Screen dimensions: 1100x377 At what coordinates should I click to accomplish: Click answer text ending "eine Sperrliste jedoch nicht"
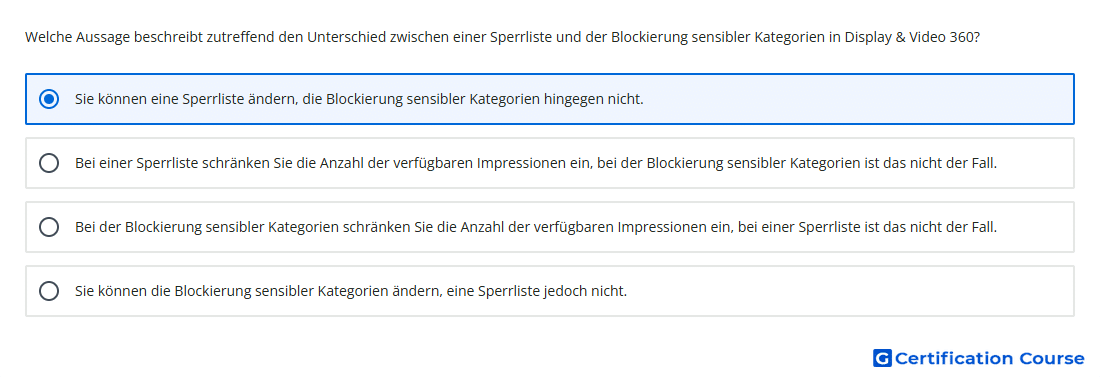351,291
